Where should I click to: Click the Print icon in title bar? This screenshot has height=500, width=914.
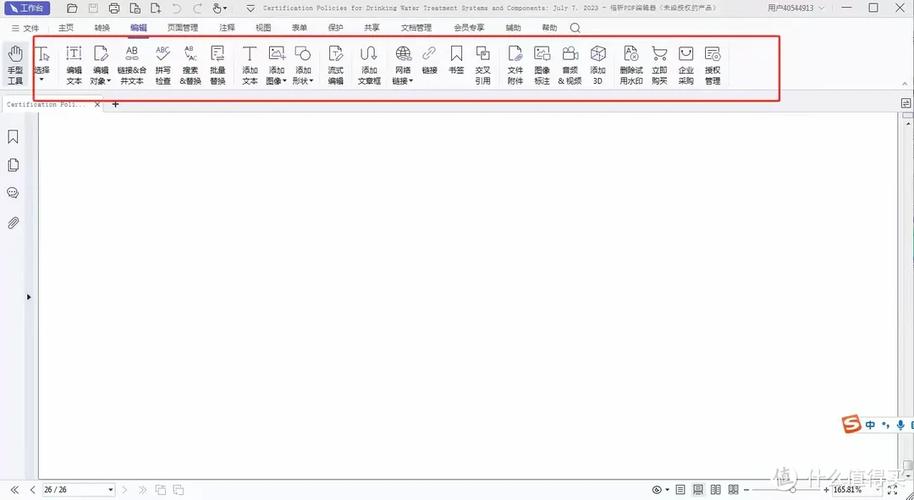tap(114, 8)
